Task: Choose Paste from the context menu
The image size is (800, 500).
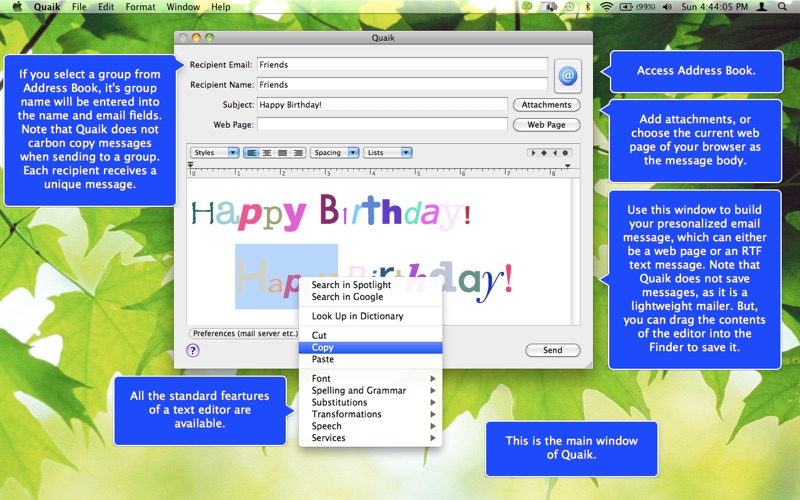Action: tap(370, 359)
